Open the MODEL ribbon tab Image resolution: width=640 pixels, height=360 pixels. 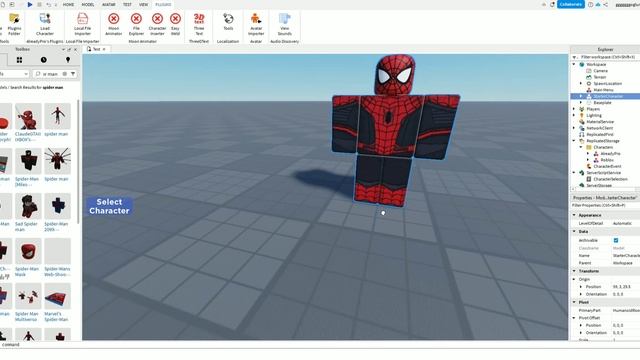pyautogui.click(x=88, y=4)
